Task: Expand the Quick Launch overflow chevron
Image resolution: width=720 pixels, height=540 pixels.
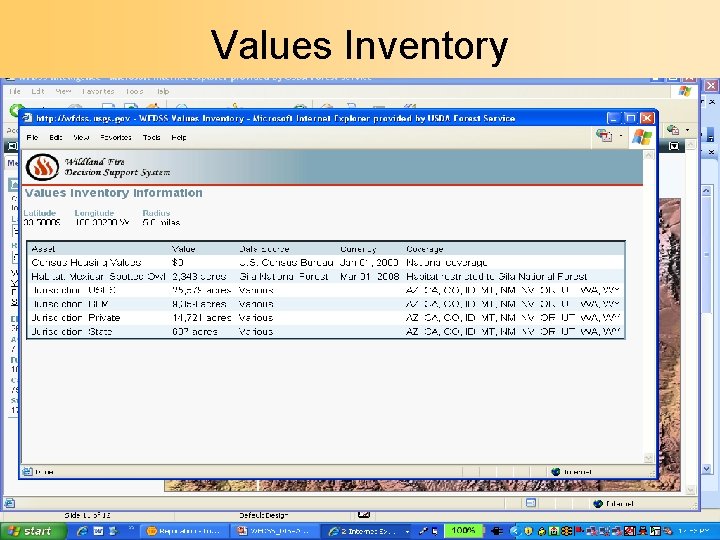Action: 131,528
